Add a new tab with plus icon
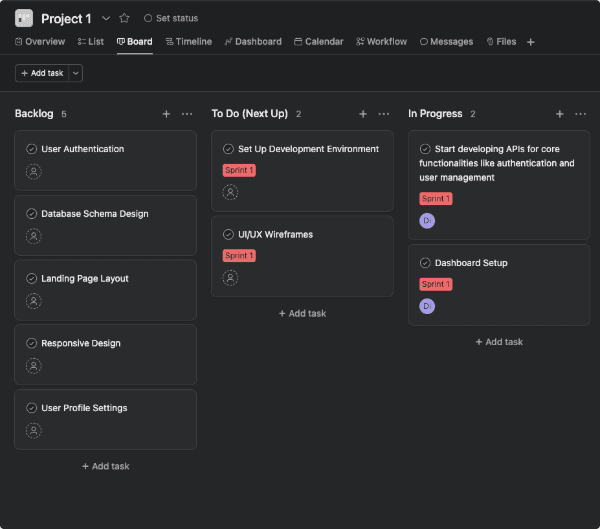The height and width of the screenshot is (529, 600). pyautogui.click(x=530, y=42)
